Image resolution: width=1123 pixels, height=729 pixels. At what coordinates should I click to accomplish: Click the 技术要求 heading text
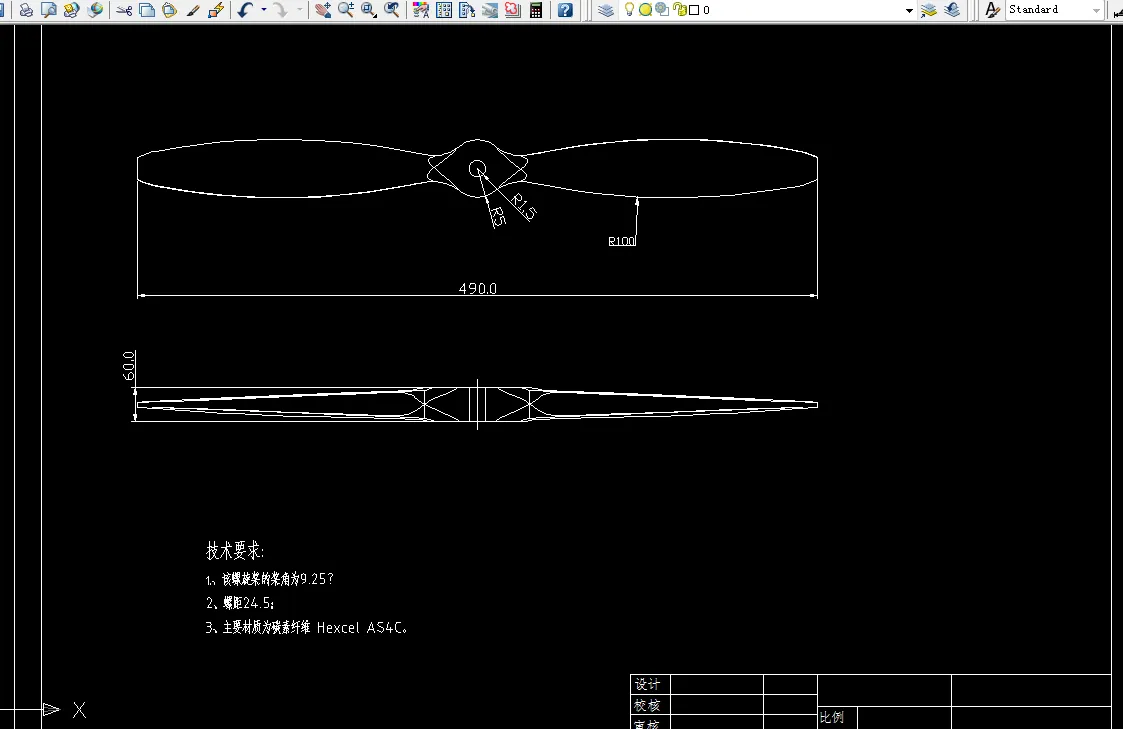pyautogui.click(x=235, y=551)
